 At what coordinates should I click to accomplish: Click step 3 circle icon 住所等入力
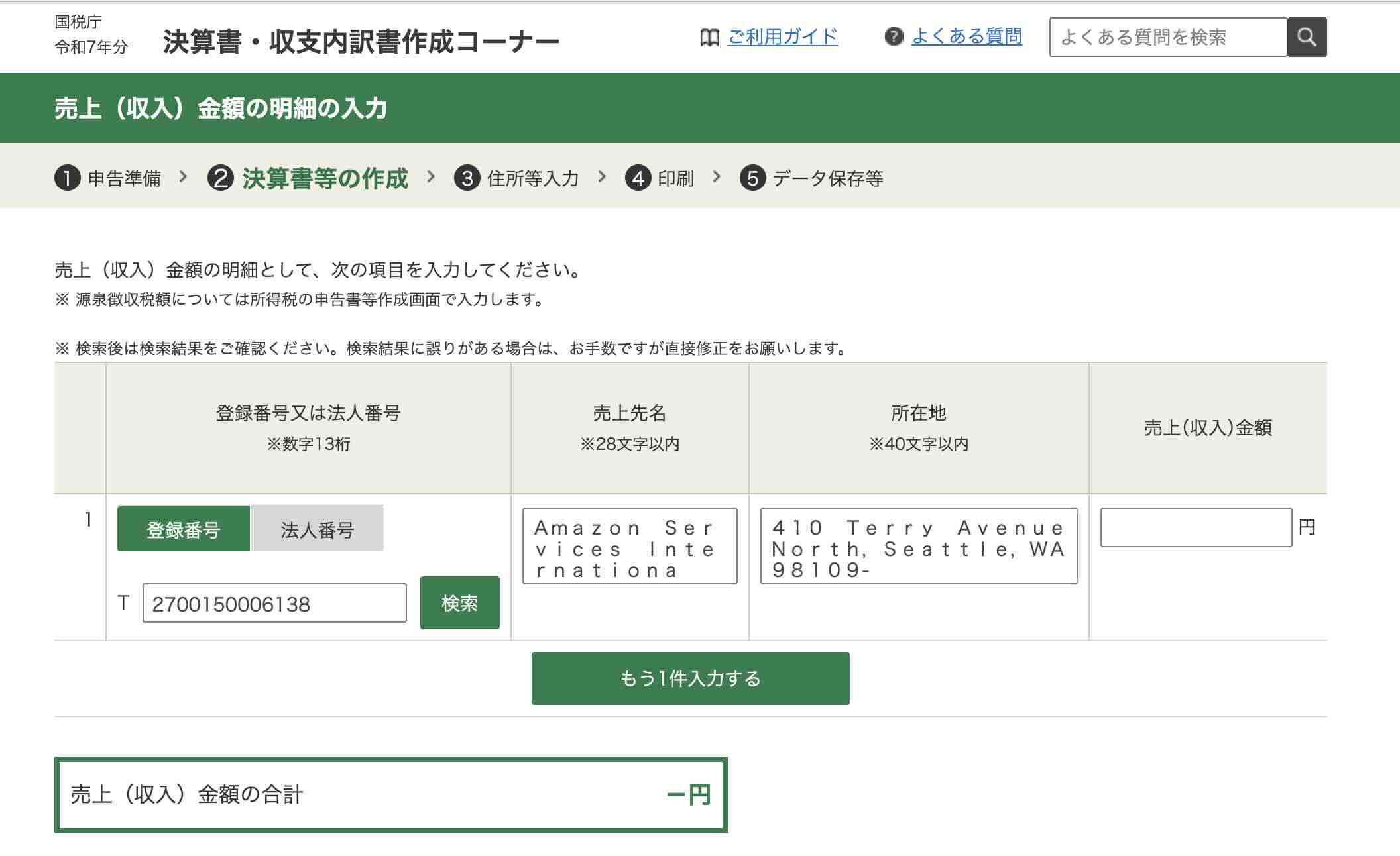467,178
